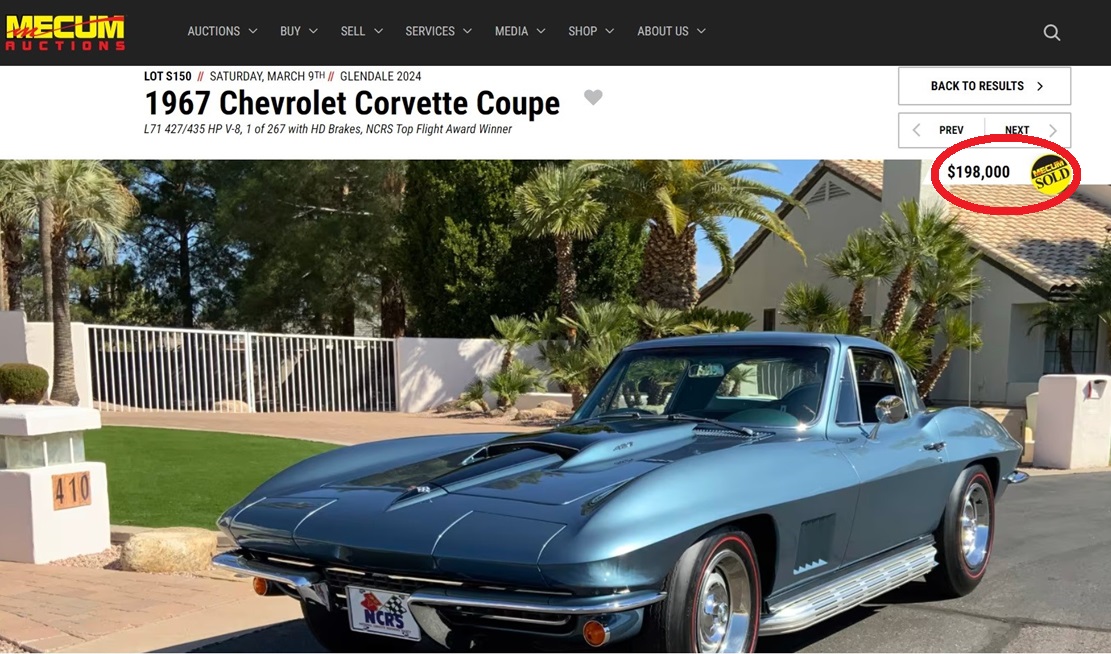Expand the Services dropdown chevron
This screenshot has width=1111, height=654.
pyautogui.click(x=468, y=31)
